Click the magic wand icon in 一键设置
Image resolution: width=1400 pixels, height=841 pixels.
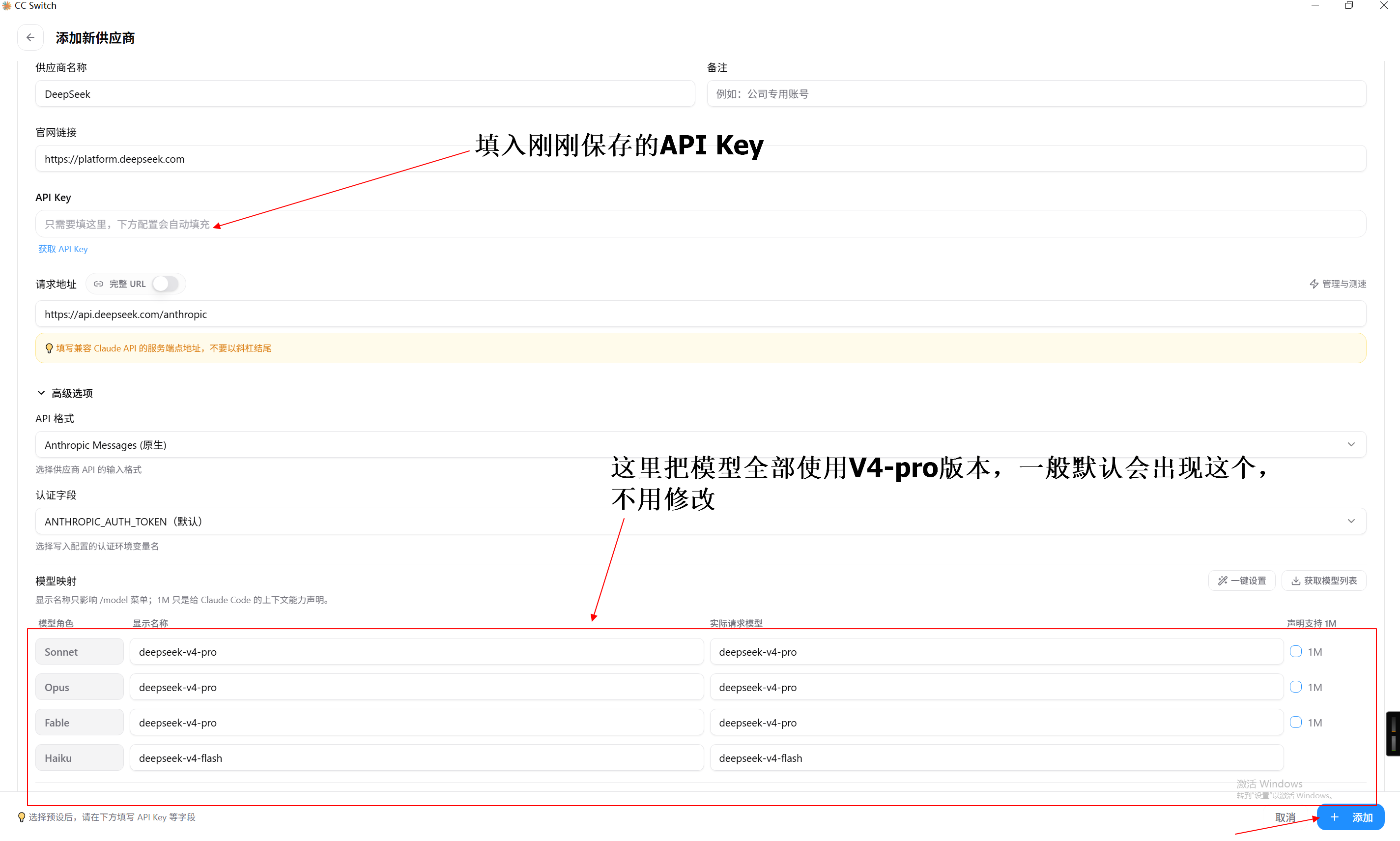click(x=1223, y=581)
